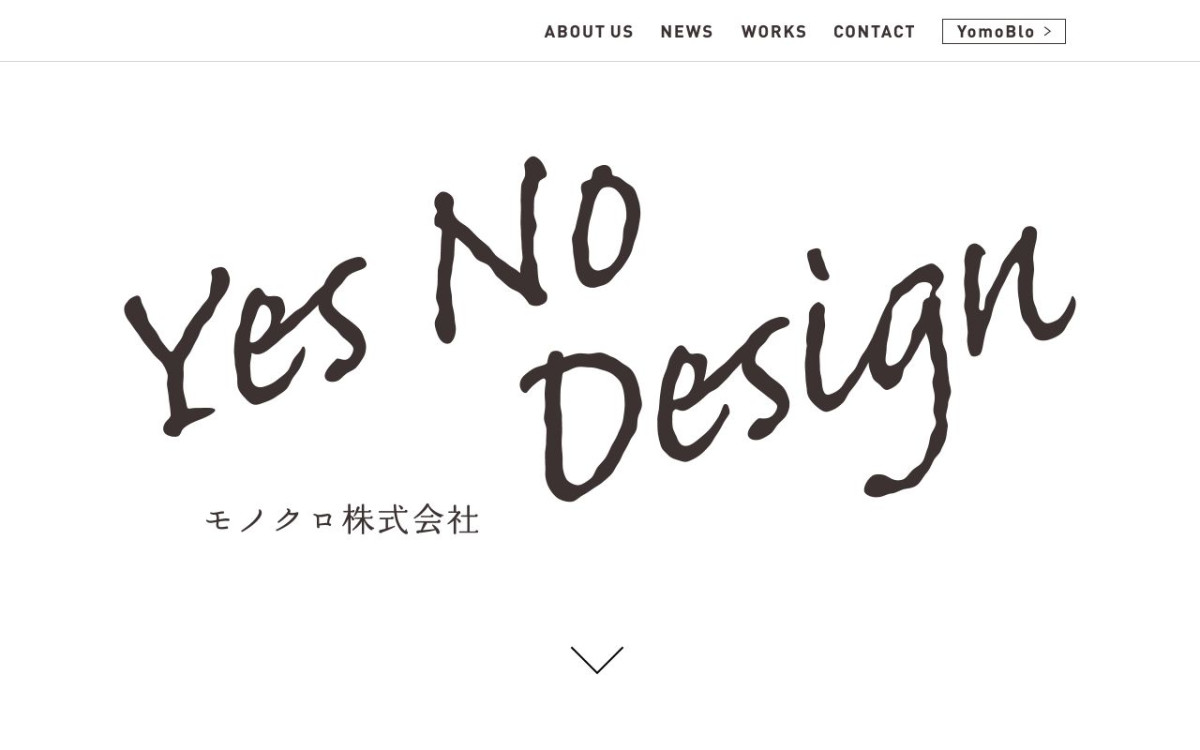
Task: Click the large N of No
Action: pos(490,250)
